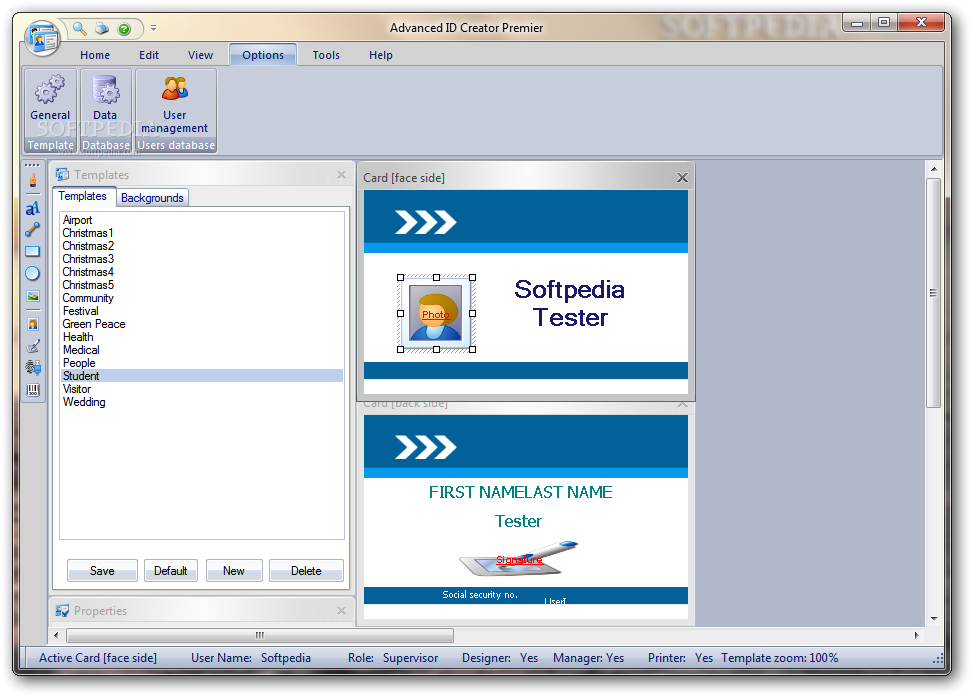Click Social security no. text on back card
The height and width of the screenshot is (696, 972).
pos(480,595)
